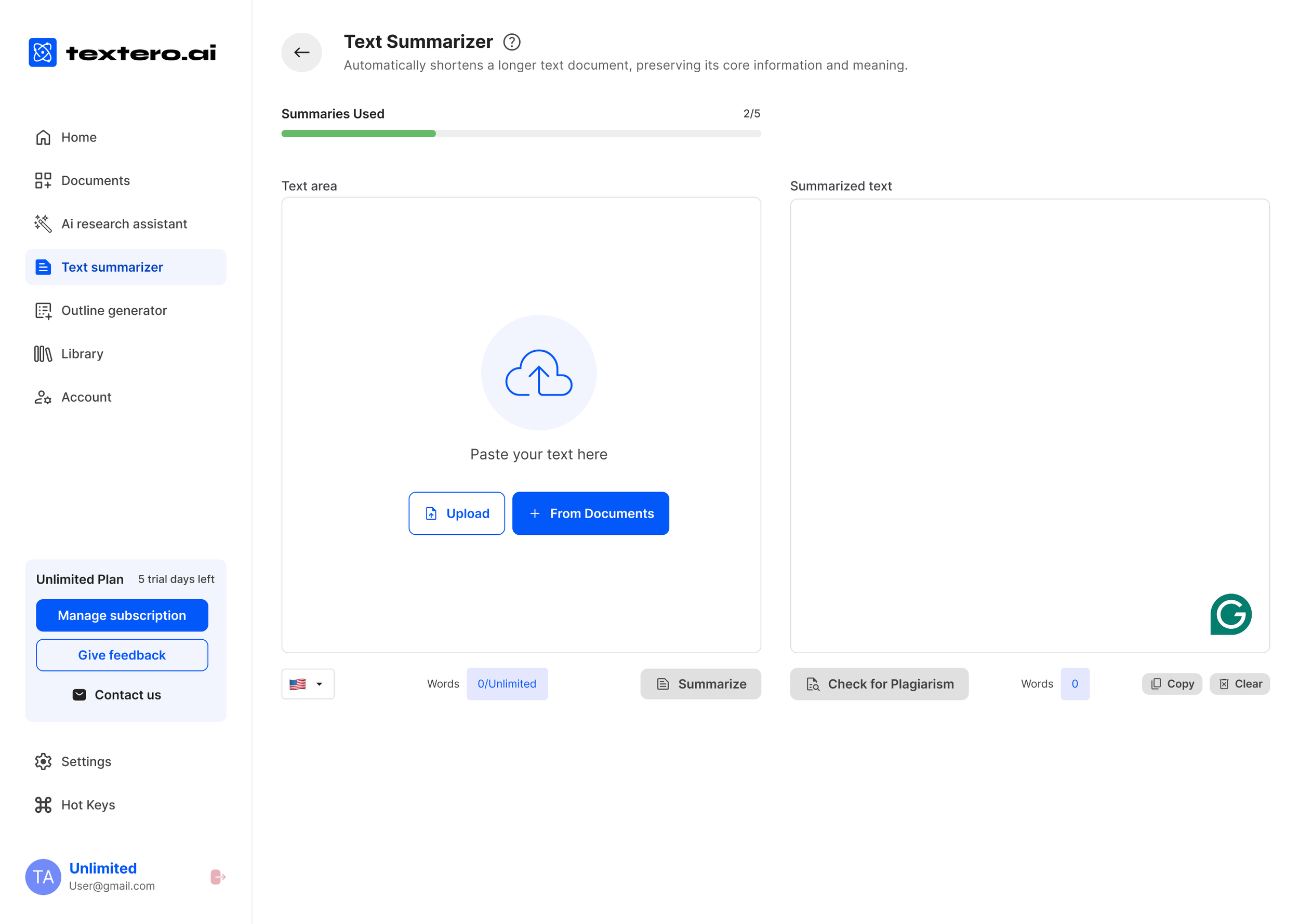This screenshot has width=1299, height=924.
Task: Open Ai research assistant in sidebar
Action: [x=124, y=223]
